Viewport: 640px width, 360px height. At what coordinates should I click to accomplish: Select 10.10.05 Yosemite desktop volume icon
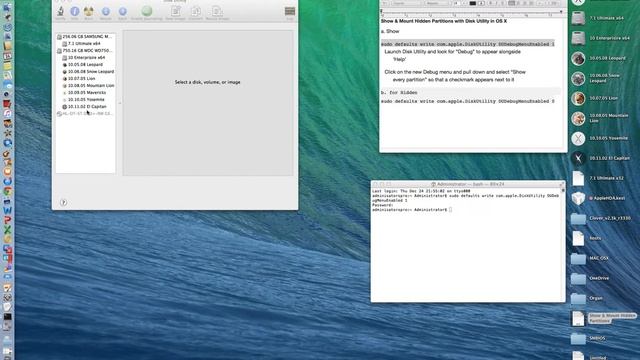coord(578,138)
